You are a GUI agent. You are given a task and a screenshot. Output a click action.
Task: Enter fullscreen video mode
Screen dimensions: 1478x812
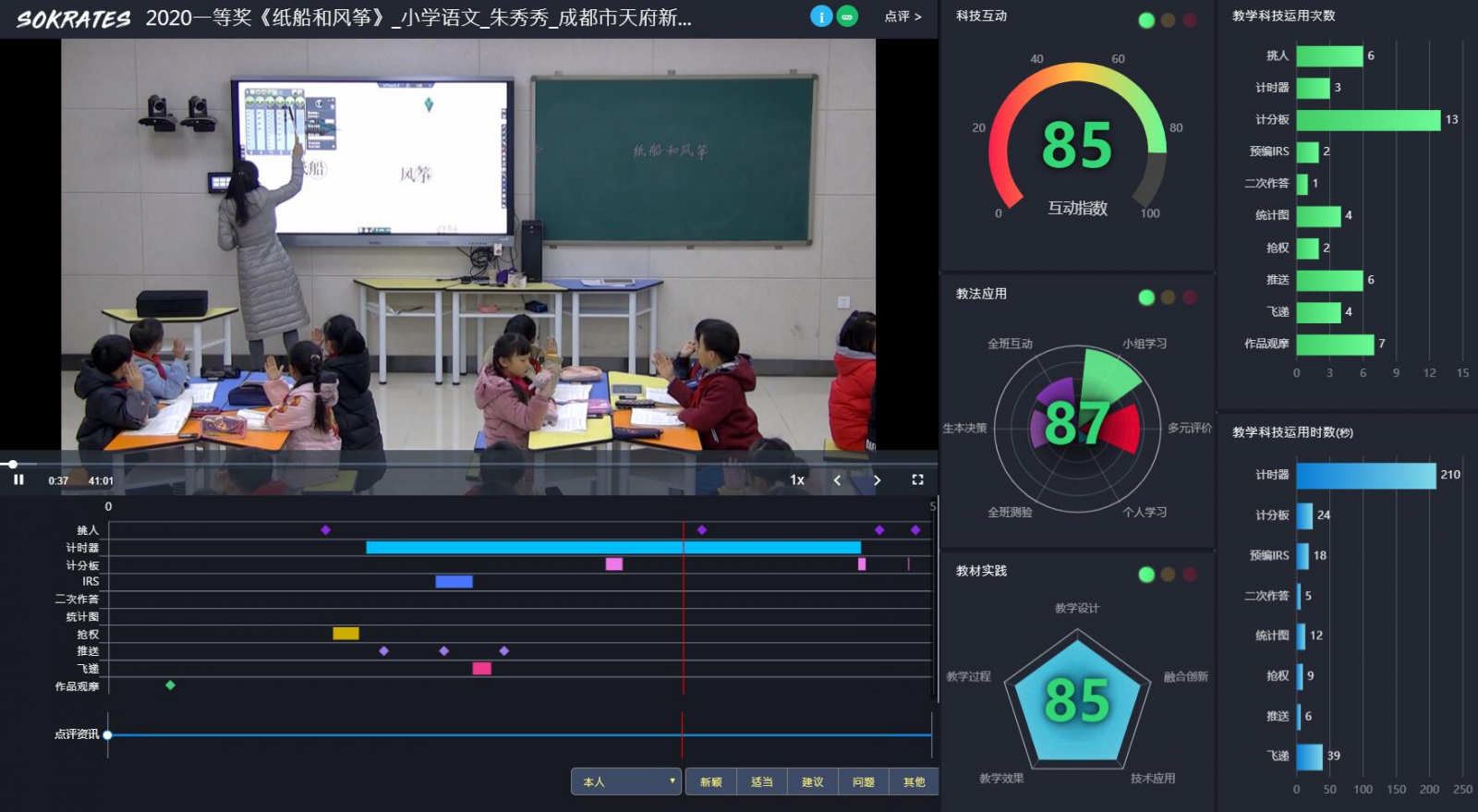pyautogui.click(x=917, y=479)
